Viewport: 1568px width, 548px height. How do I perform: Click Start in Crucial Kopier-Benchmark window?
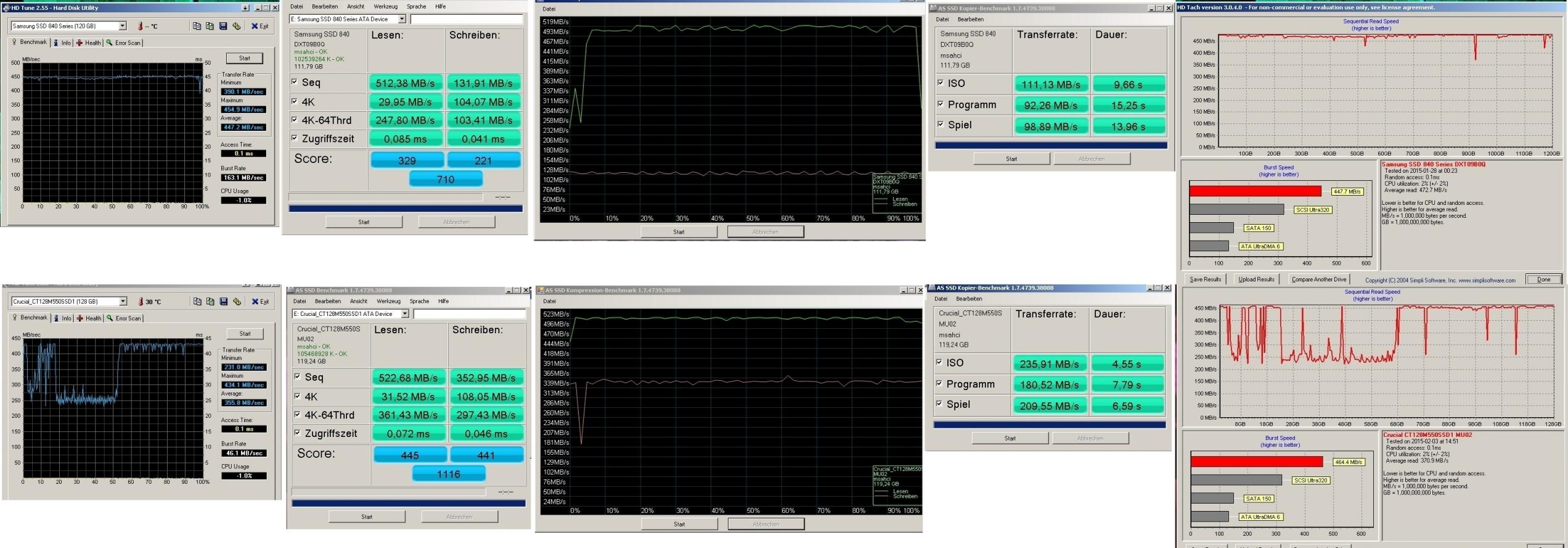pos(1010,438)
